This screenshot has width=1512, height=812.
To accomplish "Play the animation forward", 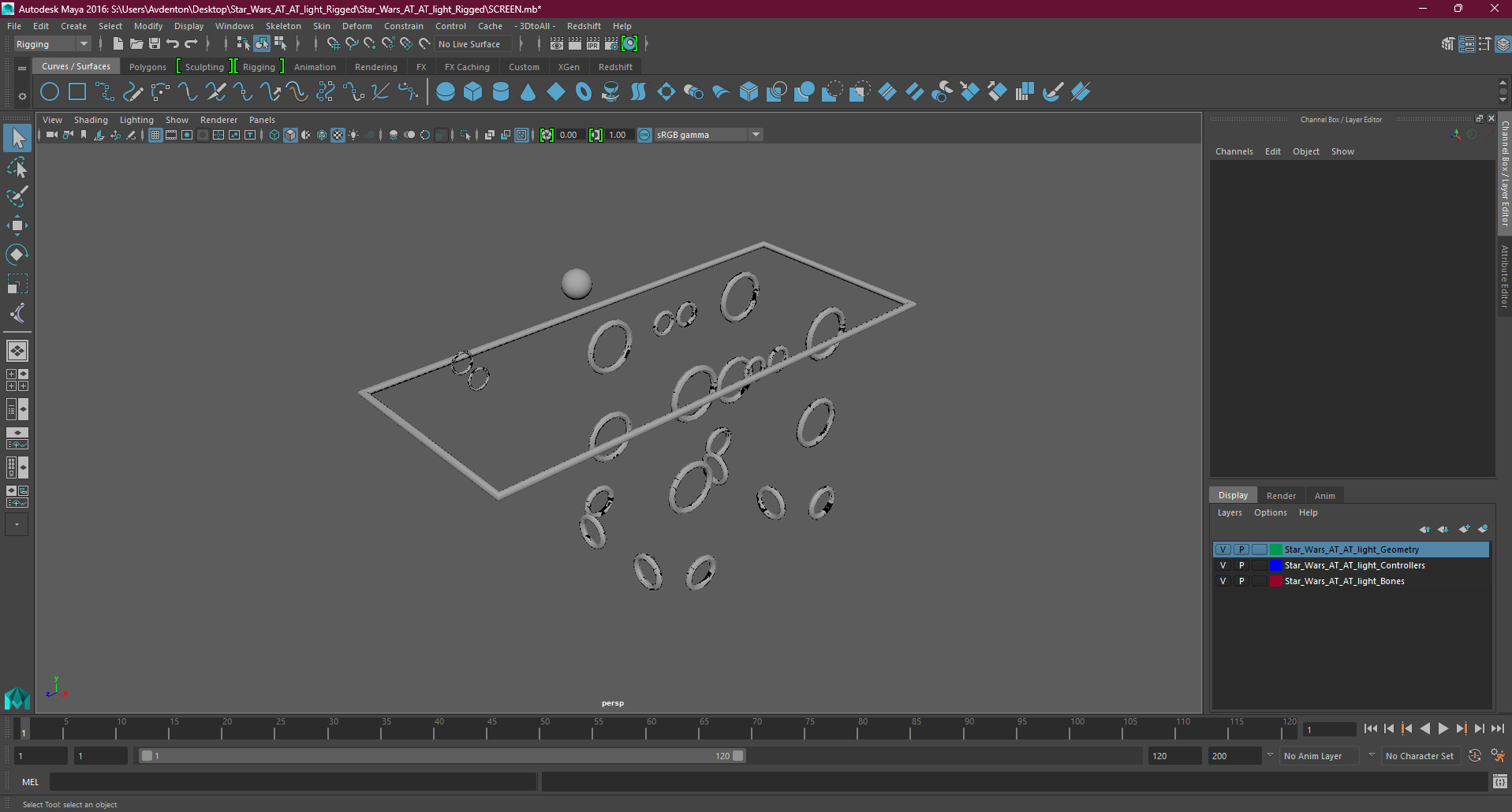I will 1443,728.
